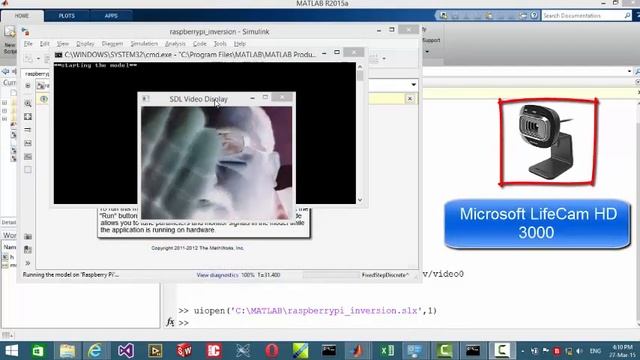Click 'Running the model on Raspberry Pi' status
The width and height of the screenshot is (640, 360).
(x=71, y=275)
